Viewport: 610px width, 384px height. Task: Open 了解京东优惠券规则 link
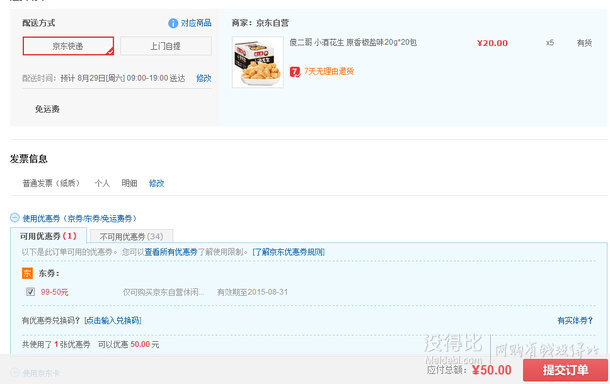pyautogui.click(x=289, y=252)
